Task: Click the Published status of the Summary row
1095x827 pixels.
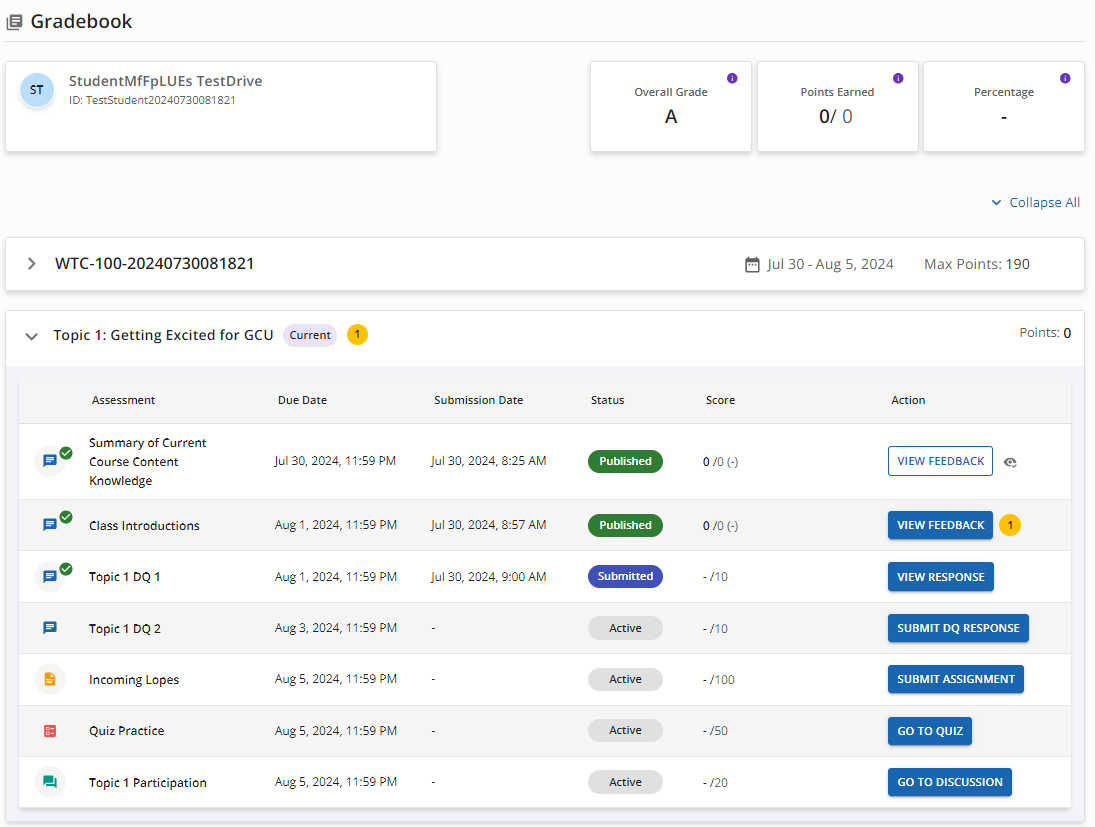Action: [625, 461]
